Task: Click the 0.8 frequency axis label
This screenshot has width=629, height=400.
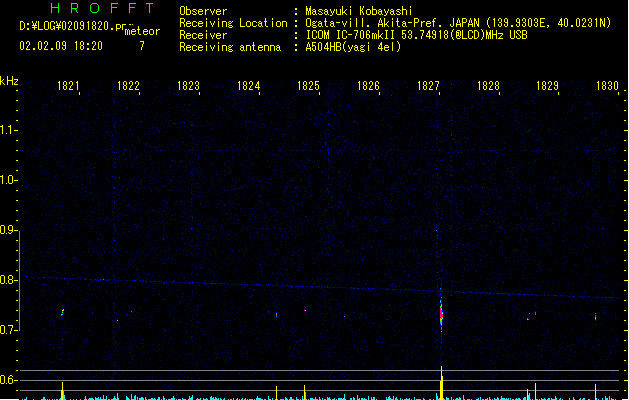Action: click(8, 280)
